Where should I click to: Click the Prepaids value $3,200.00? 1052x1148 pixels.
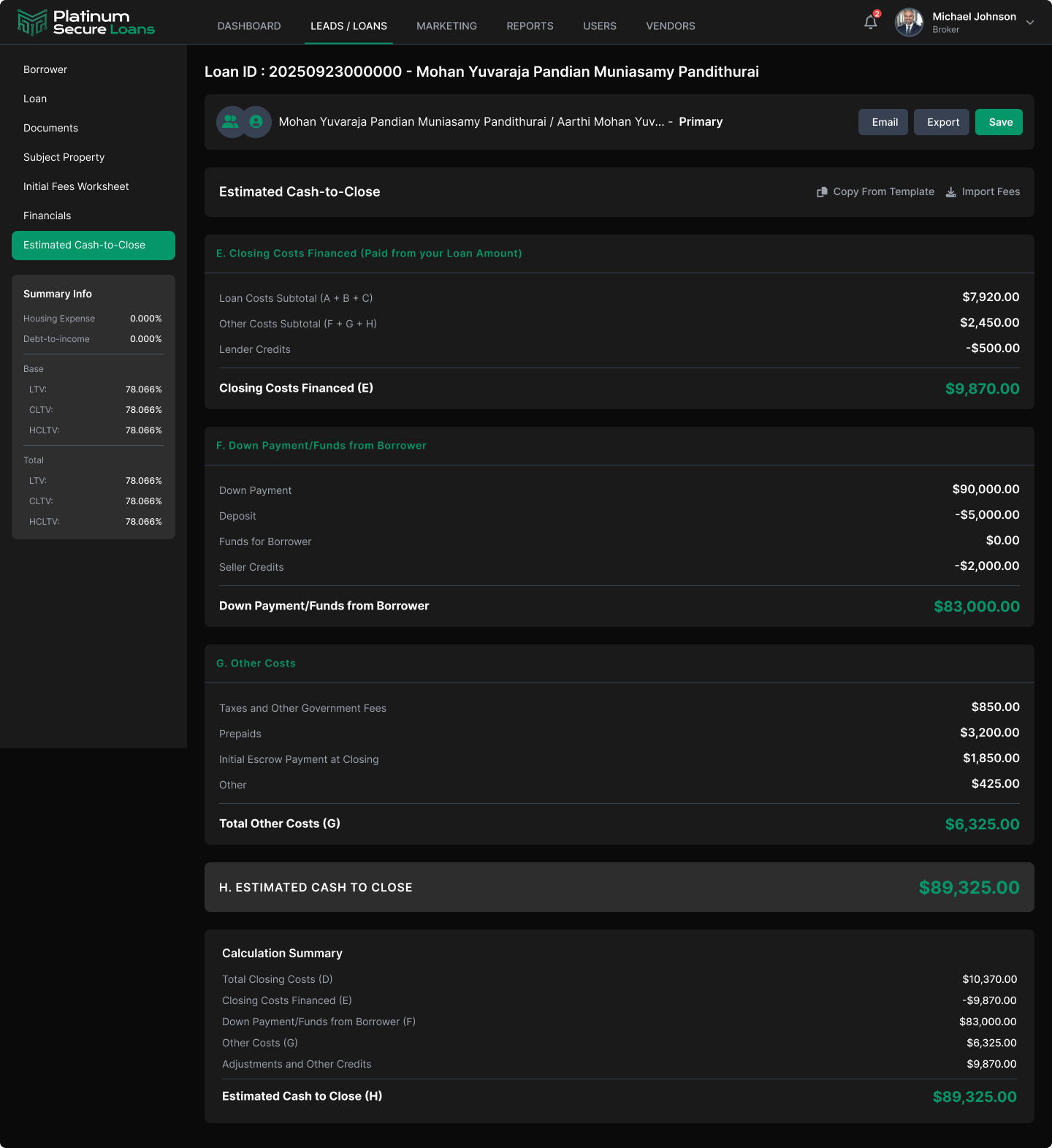coord(990,733)
